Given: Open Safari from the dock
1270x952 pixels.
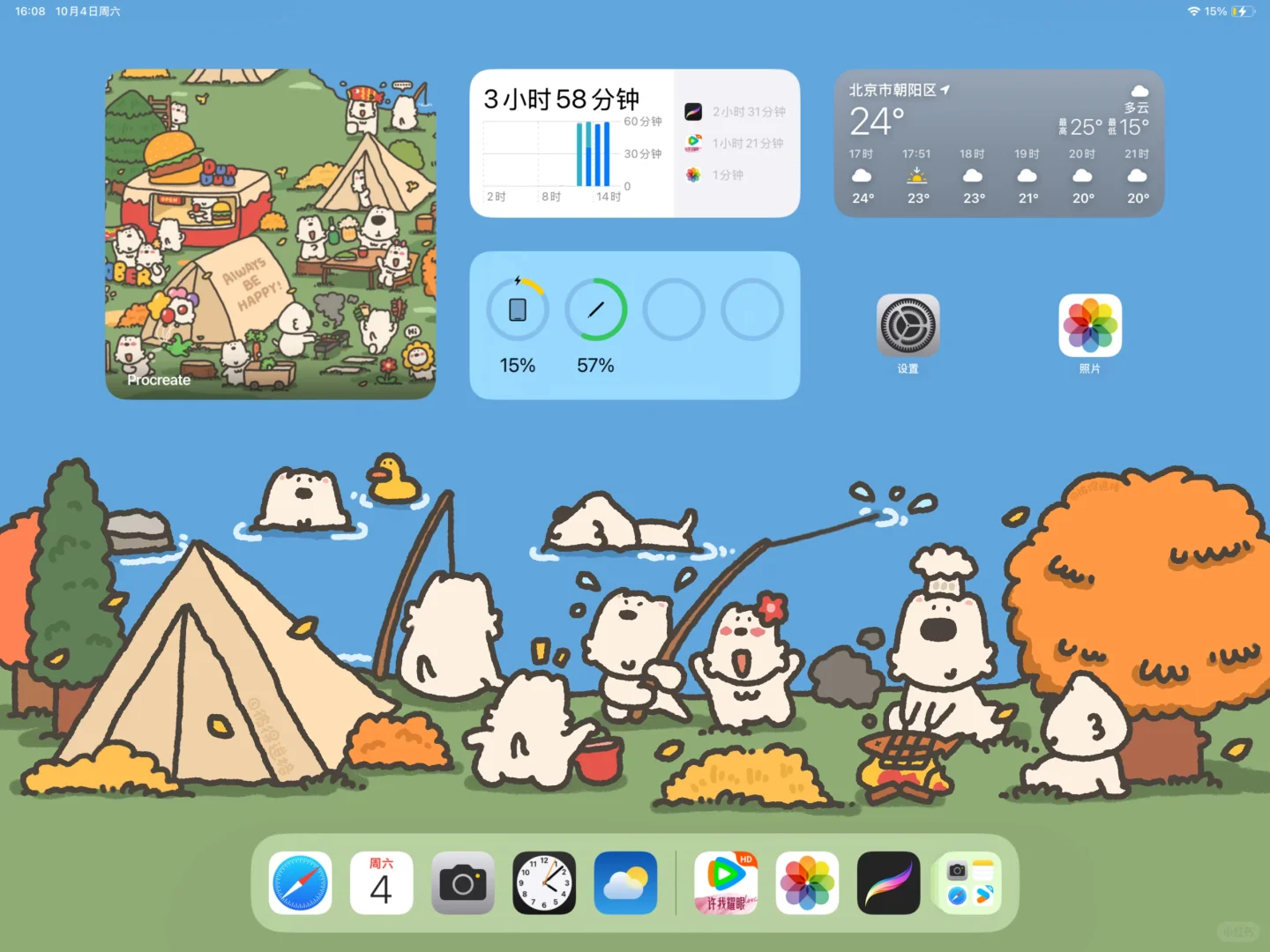Looking at the screenshot, I should [300, 883].
